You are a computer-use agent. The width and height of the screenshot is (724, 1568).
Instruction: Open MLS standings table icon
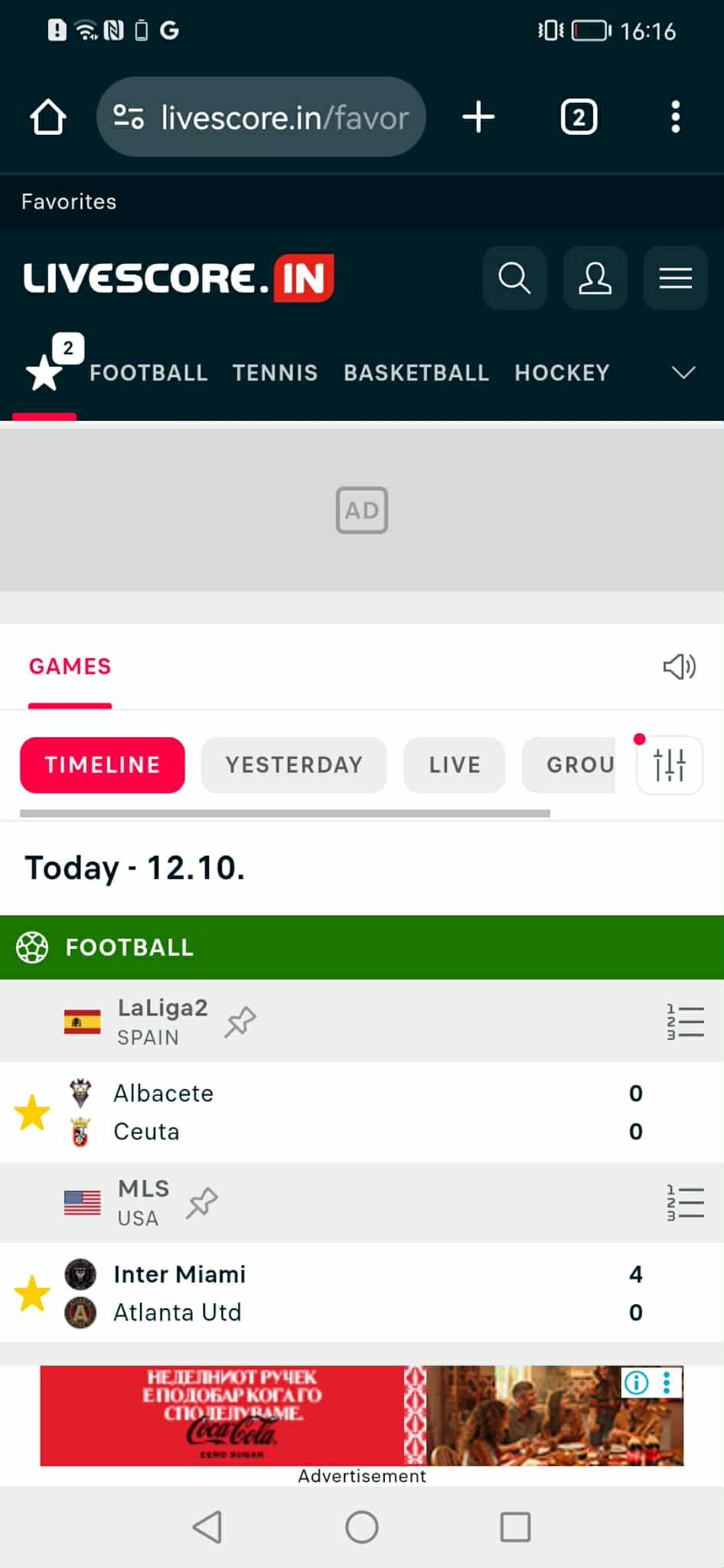tap(685, 1202)
